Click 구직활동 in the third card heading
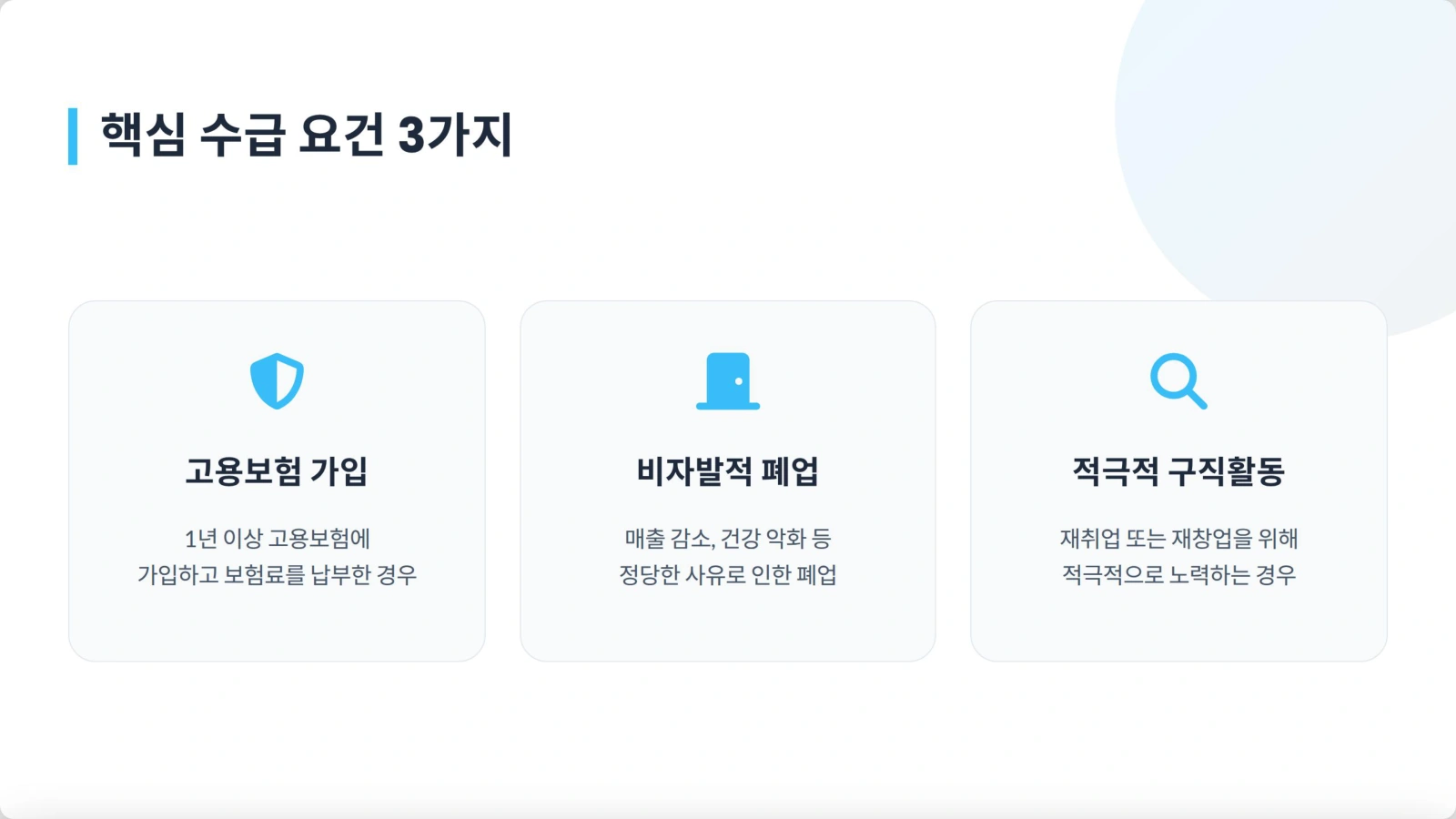The width and height of the screenshot is (1456, 819). (1227, 471)
